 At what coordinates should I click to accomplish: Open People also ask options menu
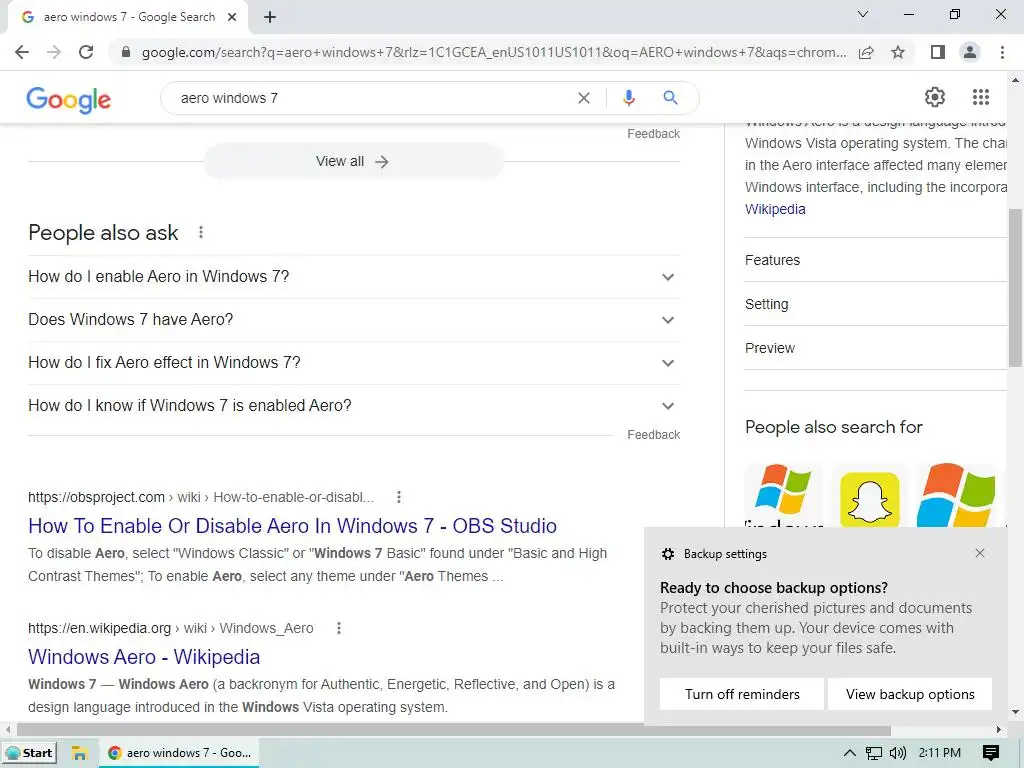tap(201, 232)
